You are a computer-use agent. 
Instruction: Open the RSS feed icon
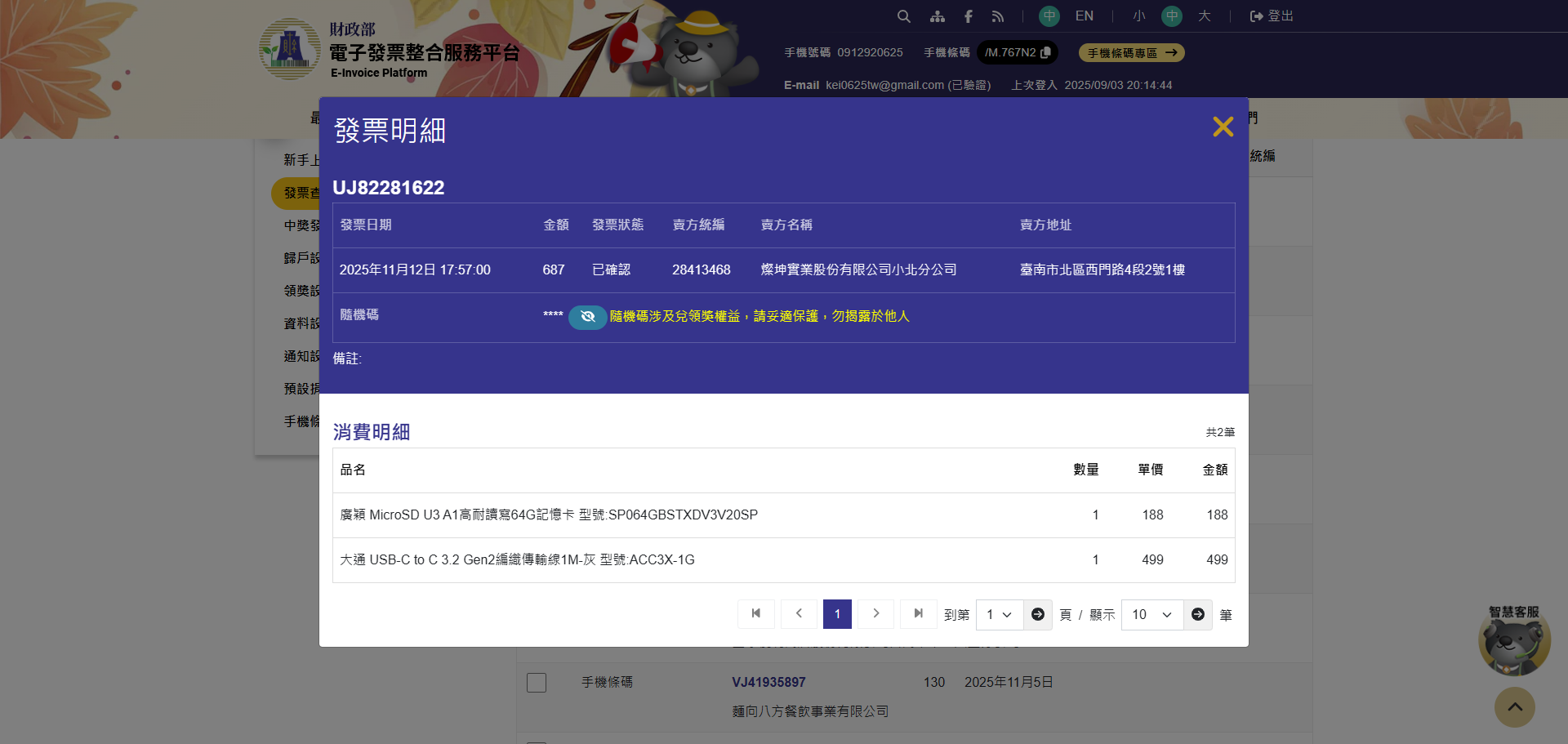(997, 16)
